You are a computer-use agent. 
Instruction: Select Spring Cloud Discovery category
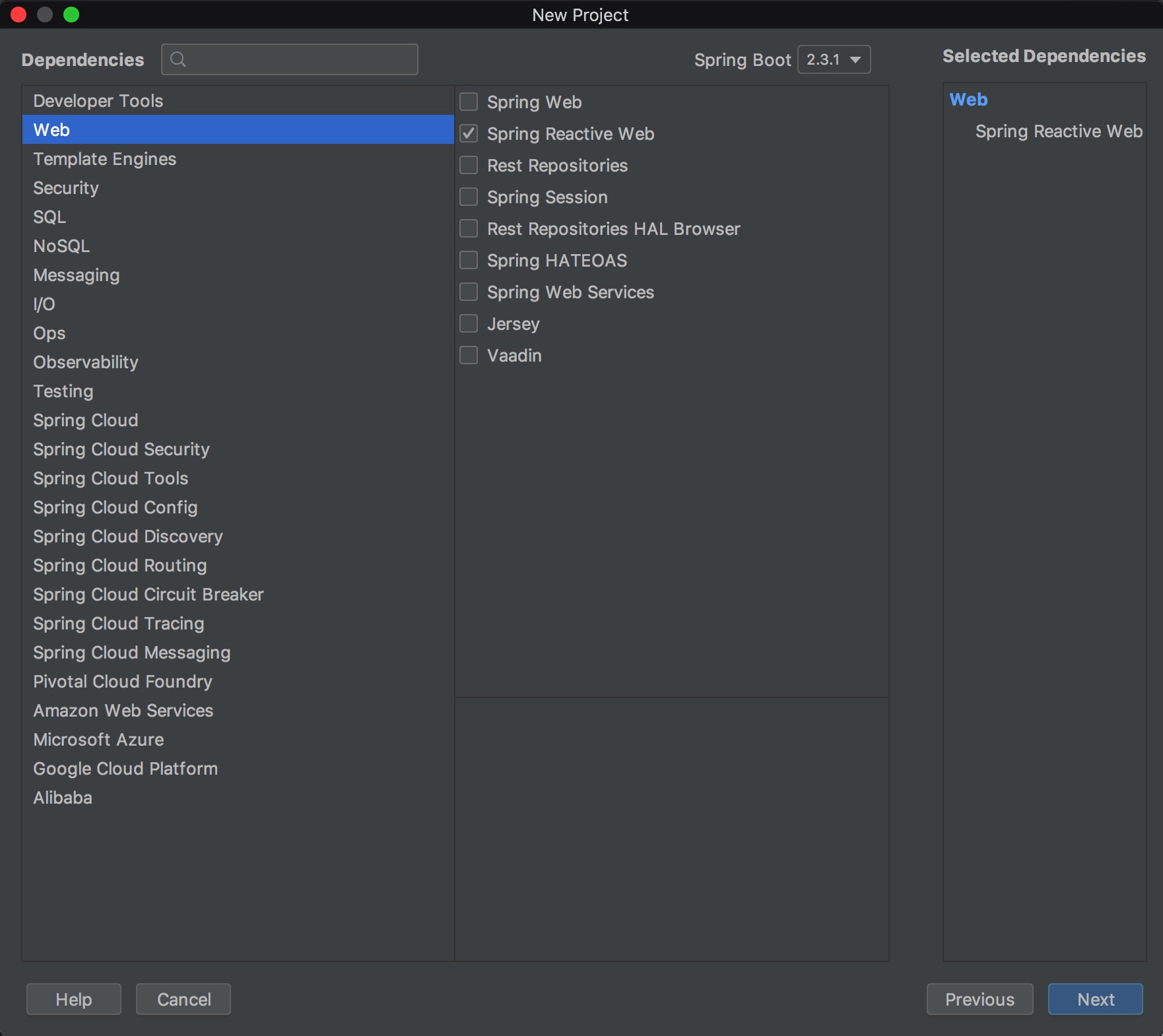[238, 536]
